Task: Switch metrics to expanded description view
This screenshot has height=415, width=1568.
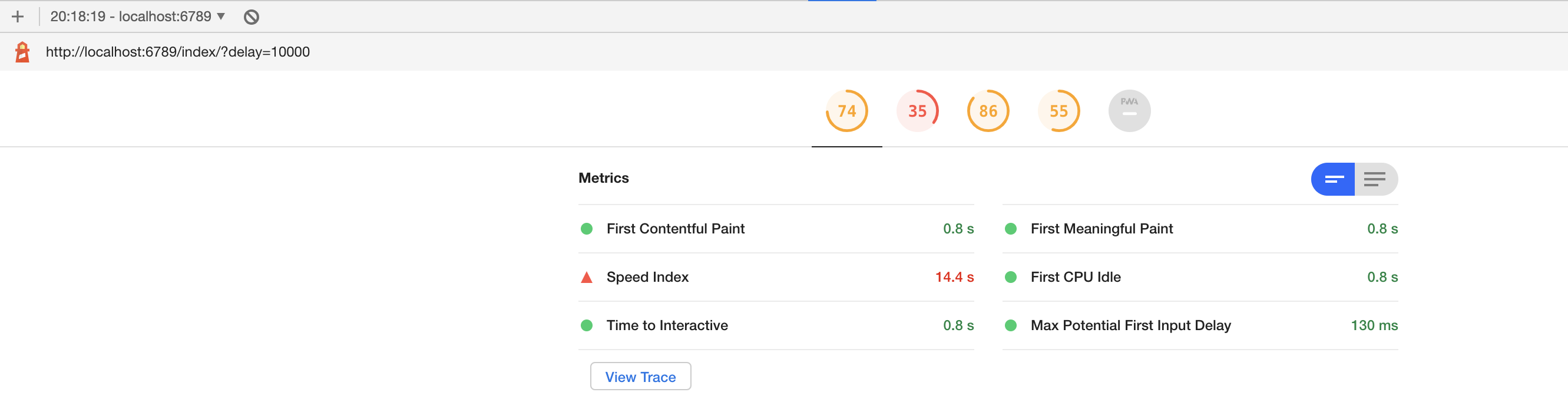Action: 1375,179
